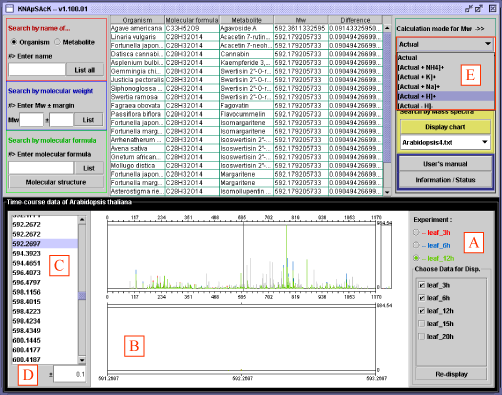Open the Arabidopsis4.txt file dropdown
This screenshot has height=395, width=502.
445,142
